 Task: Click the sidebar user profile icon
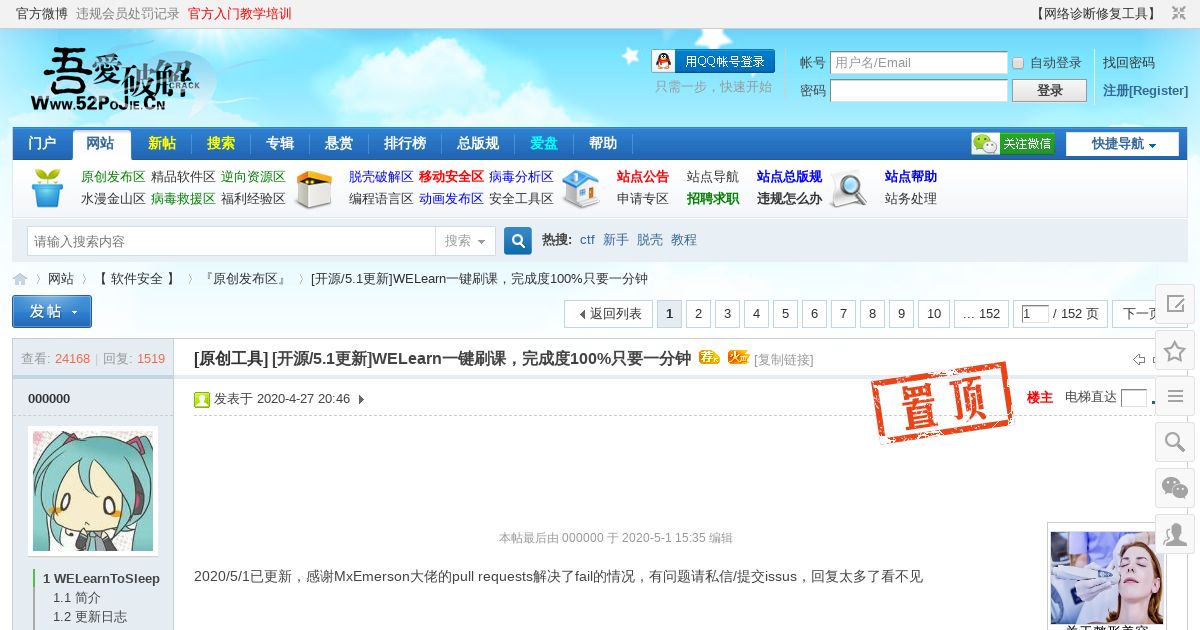coord(1175,534)
